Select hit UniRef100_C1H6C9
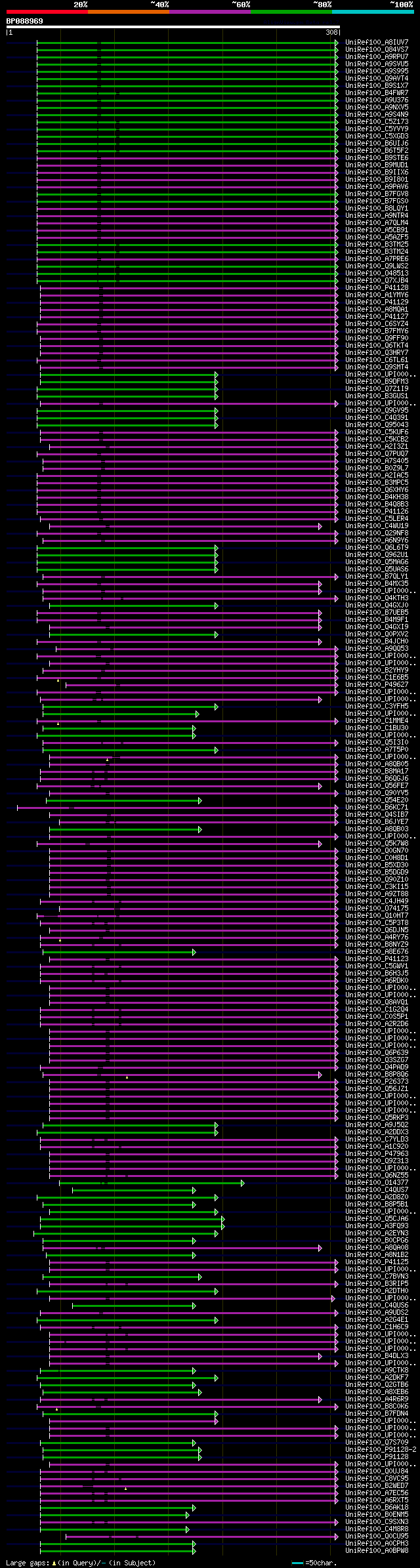420x1568 pixels. tap(377, 1327)
